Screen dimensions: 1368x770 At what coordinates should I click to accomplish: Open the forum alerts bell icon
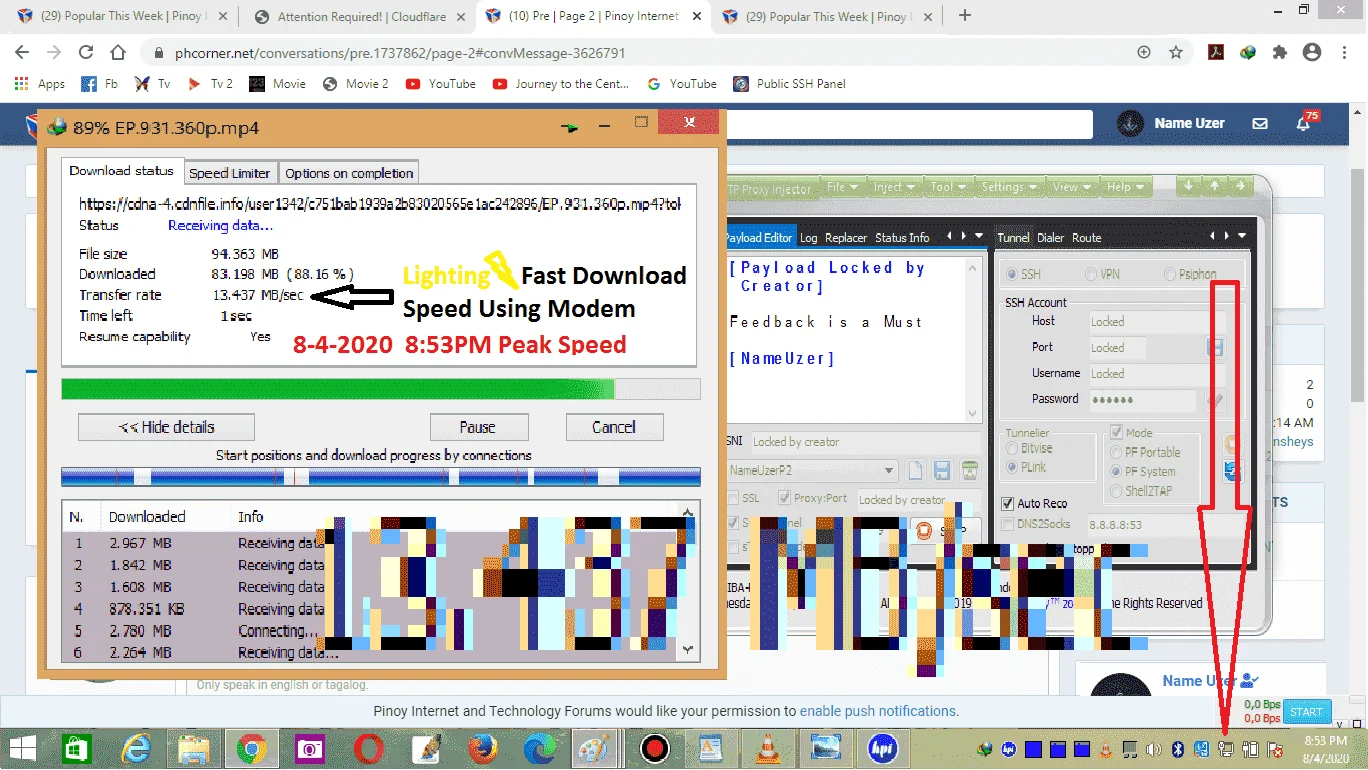point(1303,123)
